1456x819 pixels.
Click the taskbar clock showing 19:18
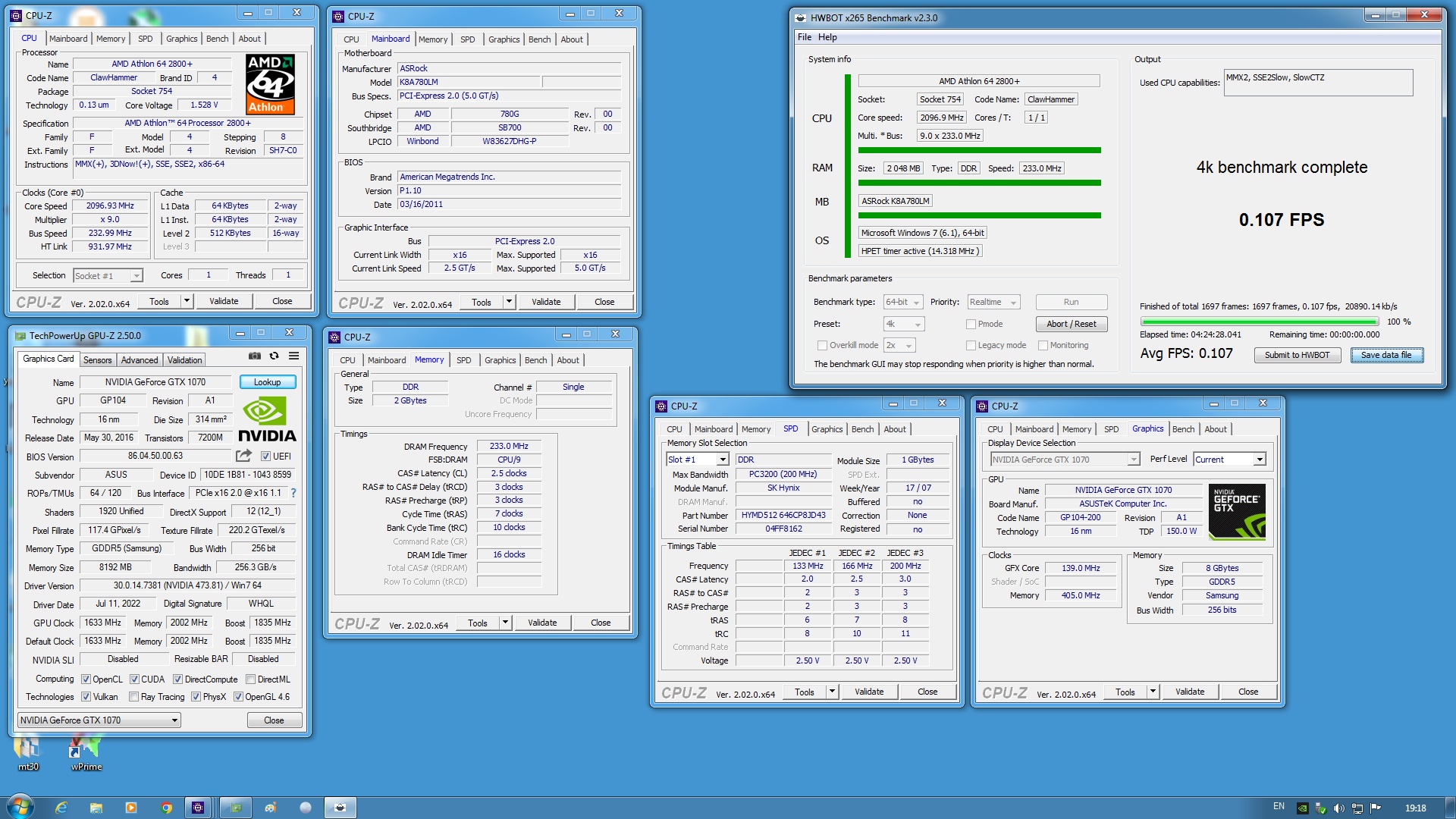pyautogui.click(x=1415, y=808)
